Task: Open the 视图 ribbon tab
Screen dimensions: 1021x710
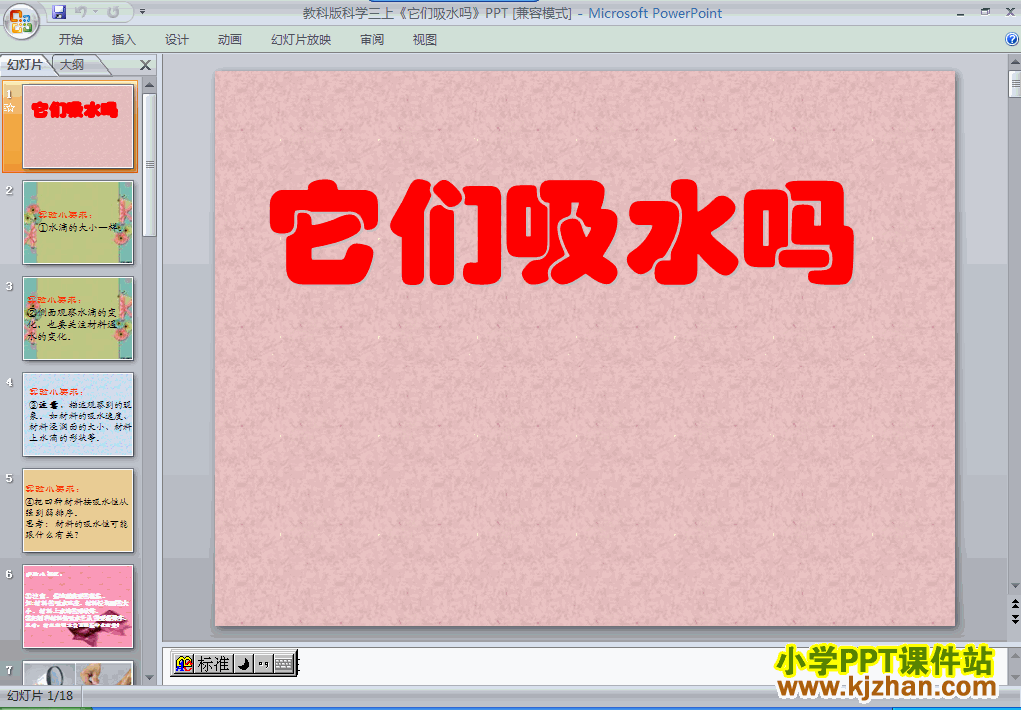Action: (x=425, y=40)
